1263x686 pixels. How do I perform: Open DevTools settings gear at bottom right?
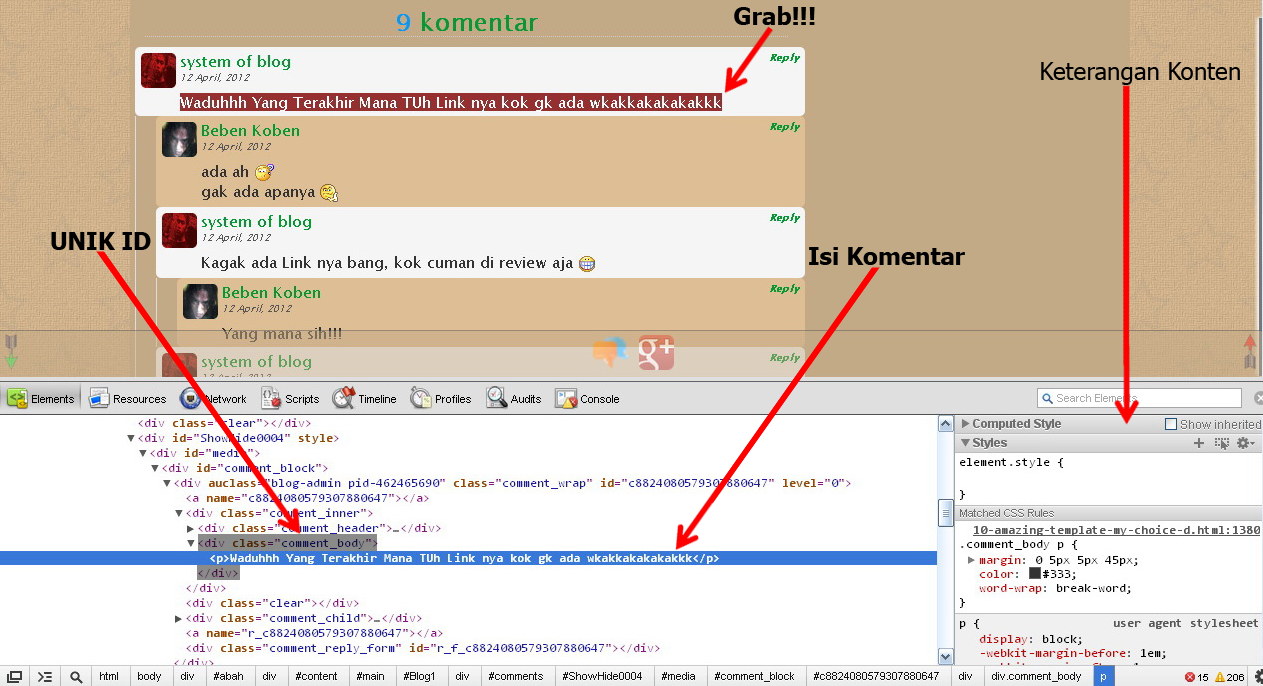click(x=1259, y=676)
